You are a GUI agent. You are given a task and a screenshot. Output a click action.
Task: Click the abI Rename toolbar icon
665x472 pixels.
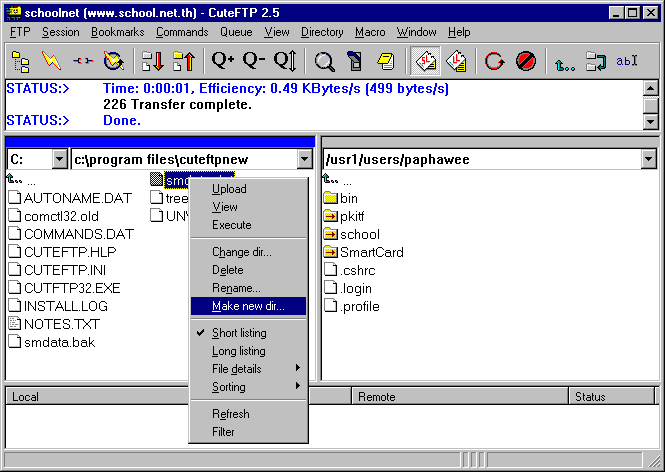click(627, 61)
